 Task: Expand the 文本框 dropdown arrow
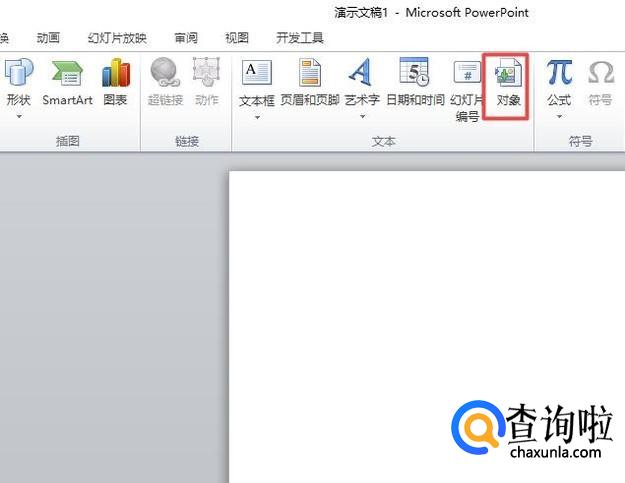coord(257,118)
